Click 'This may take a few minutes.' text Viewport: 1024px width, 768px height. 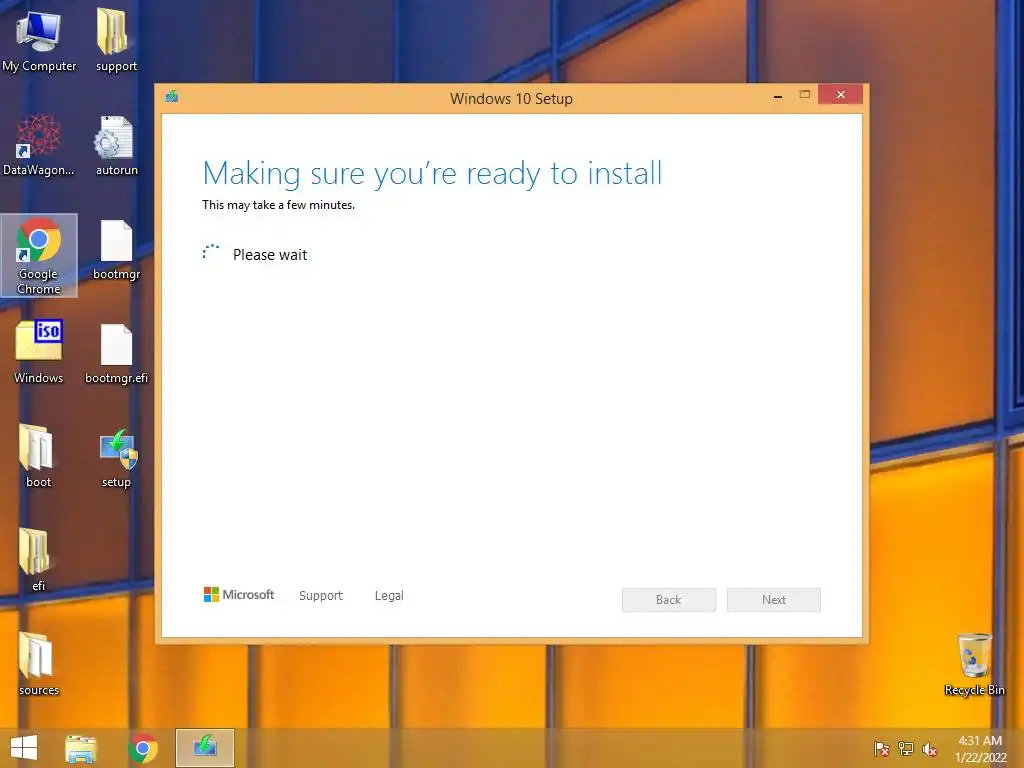coord(279,205)
